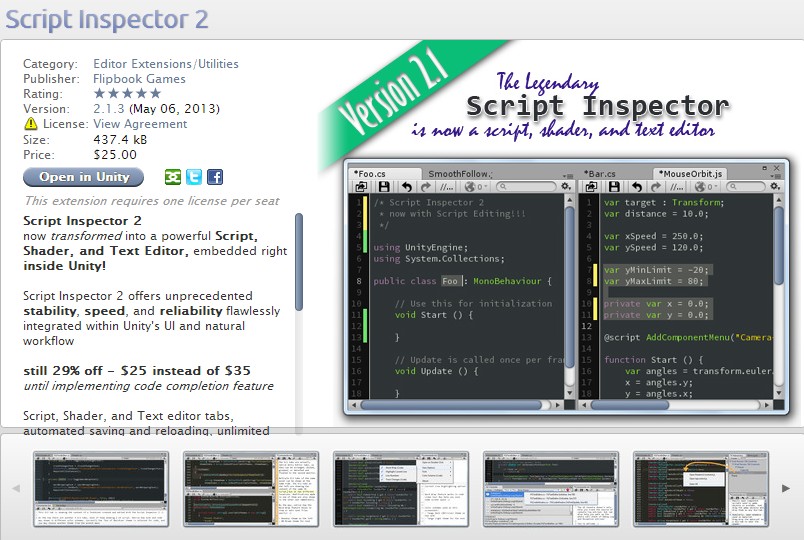Open the tab context menu beside SmoothFollow tab
Image resolution: width=804 pixels, height=540 pixels.
pyautogui.click(x=568, y=176)
